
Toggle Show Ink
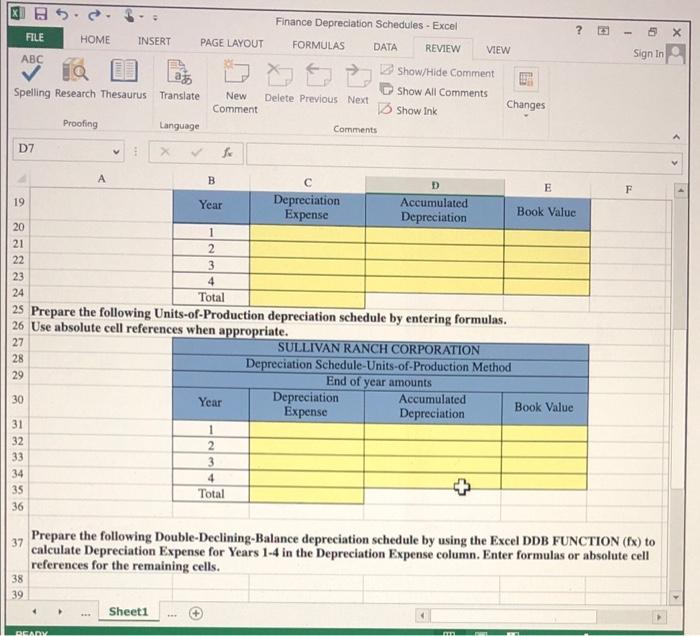408,110
